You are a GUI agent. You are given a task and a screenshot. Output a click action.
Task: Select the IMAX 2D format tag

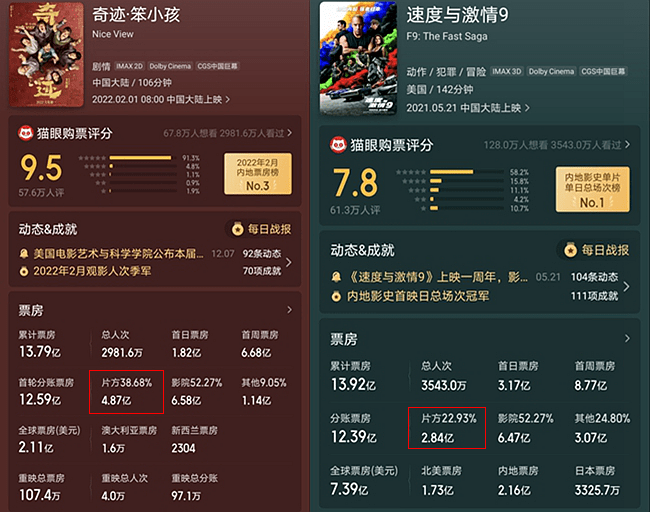point(129,66)
